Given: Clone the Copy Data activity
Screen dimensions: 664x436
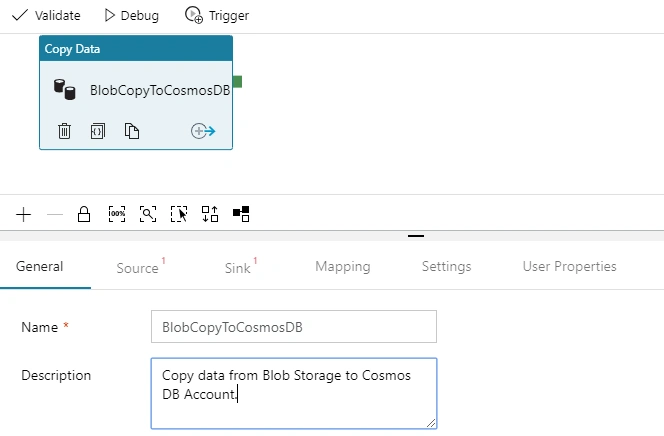Looking at the screenshot, I should pos(132,131).
